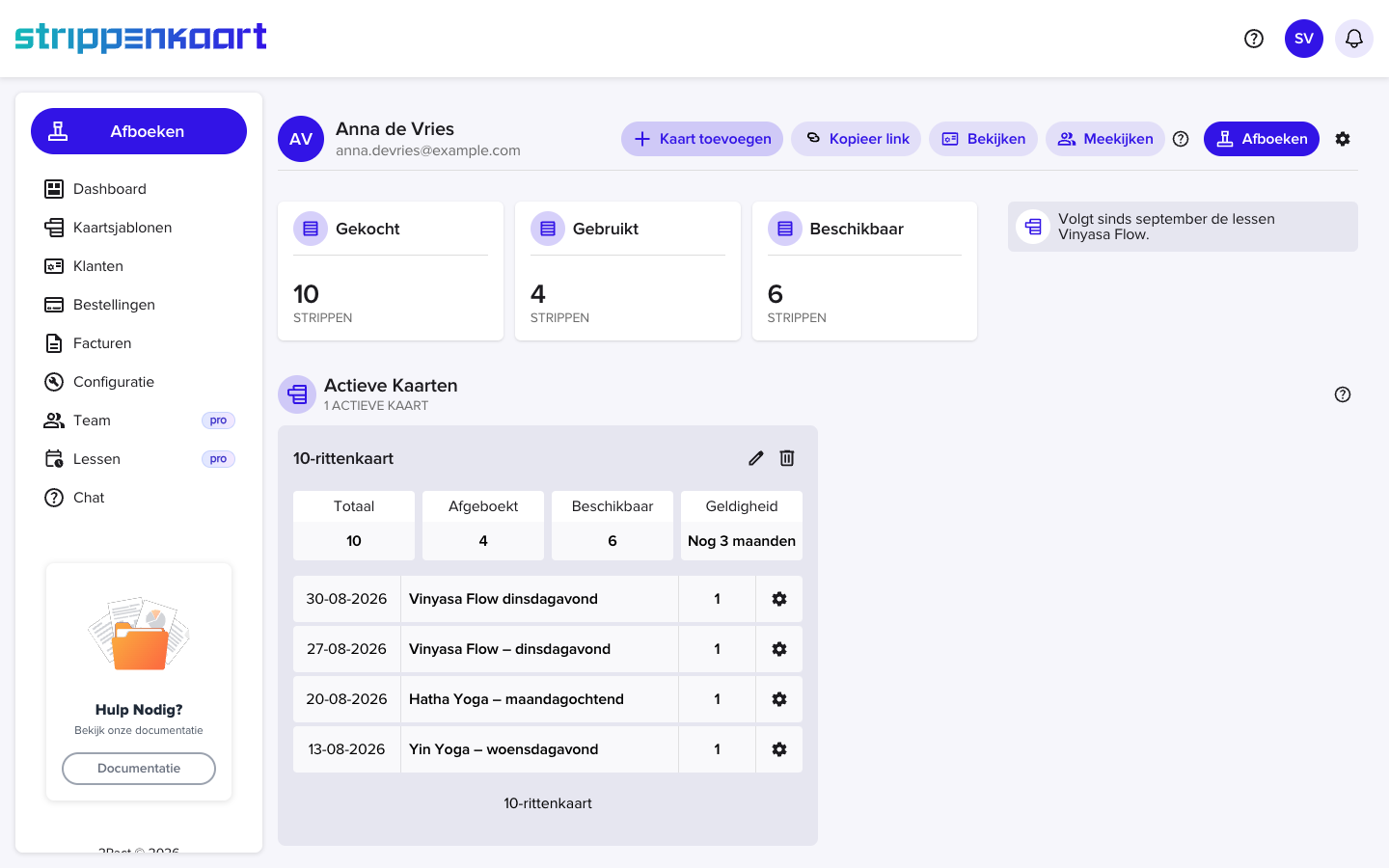Click help icon next to Meekijken
The image size is (1389, 868).
tap(1181, 139)
